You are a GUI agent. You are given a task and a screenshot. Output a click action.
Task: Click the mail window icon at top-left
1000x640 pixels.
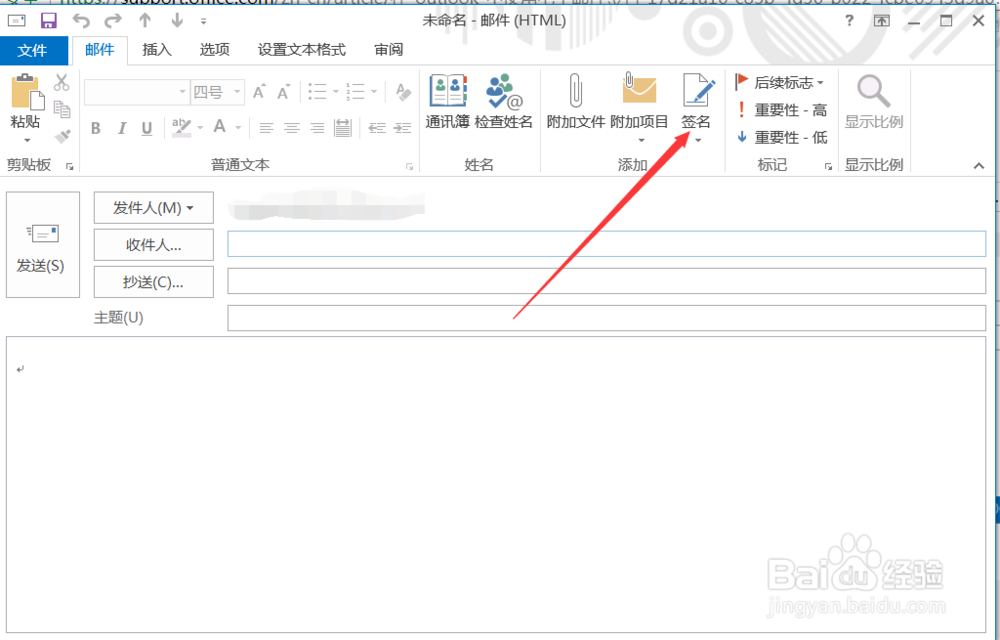tap(17, 21)
